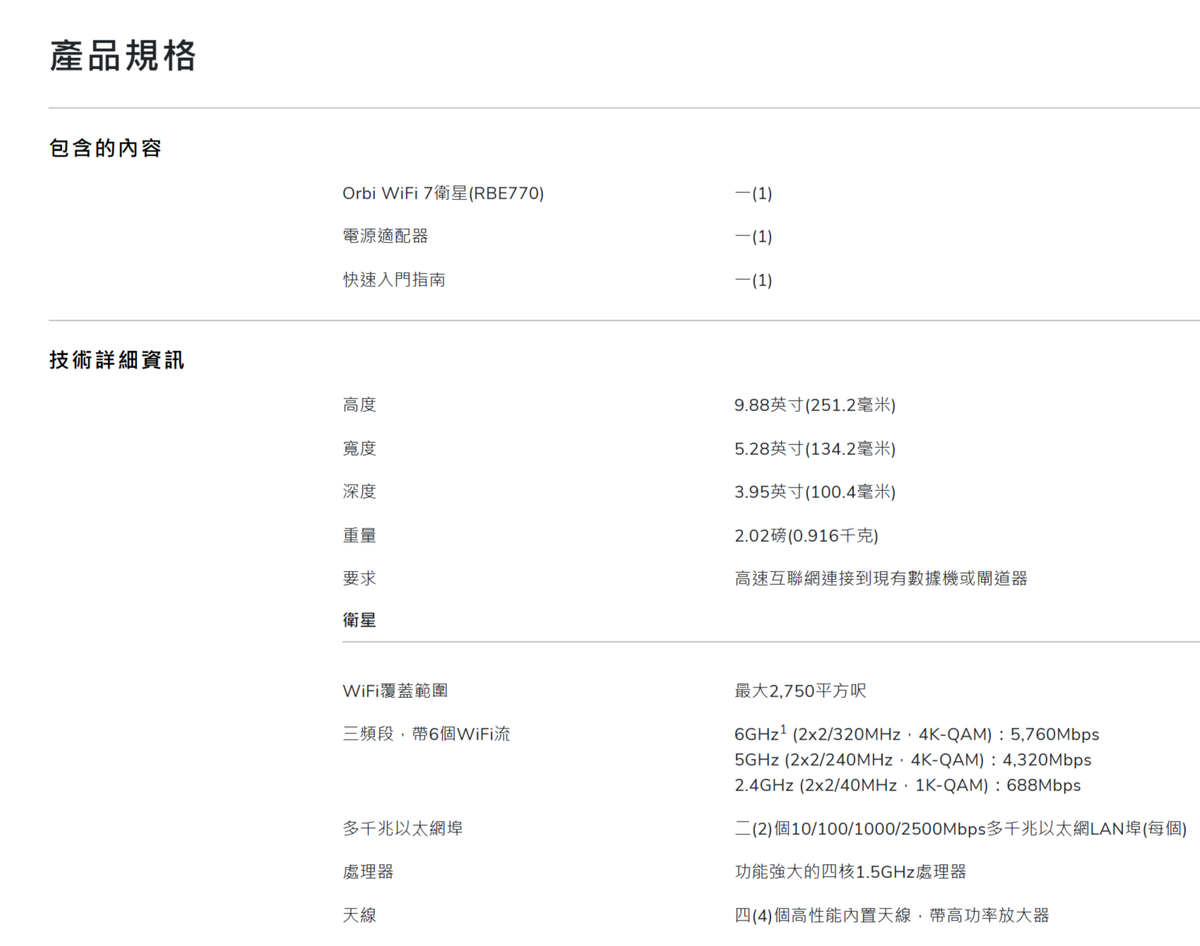Select the 技術詳細資訊 section title

(x=117, y=360)
